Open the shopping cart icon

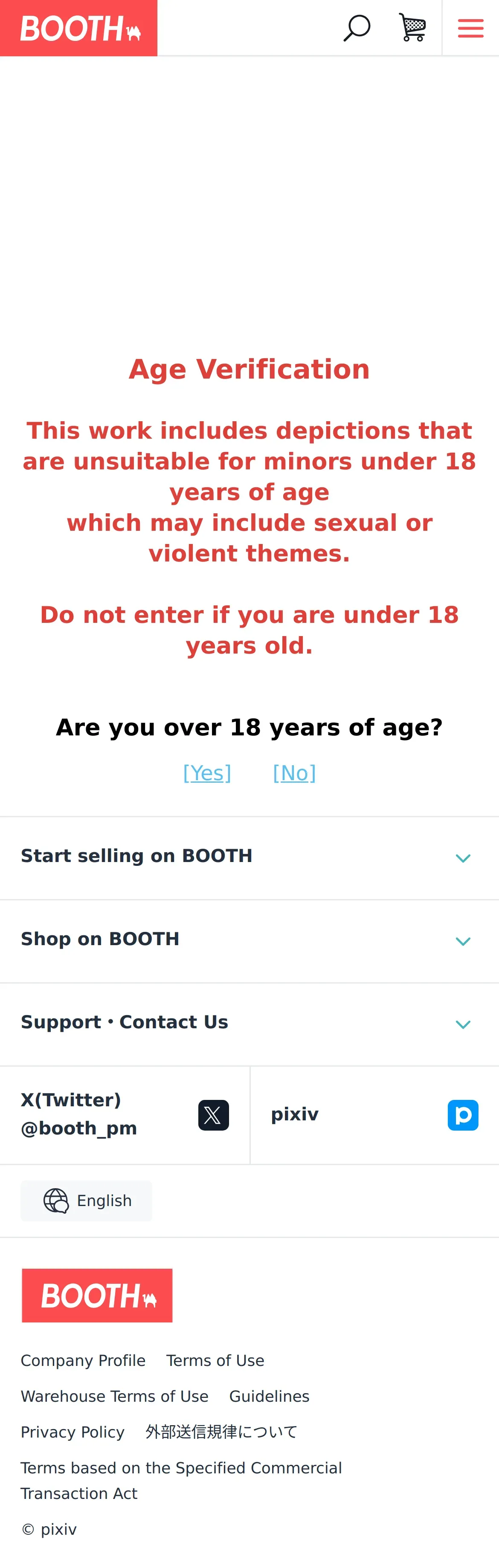coord(412,28)
